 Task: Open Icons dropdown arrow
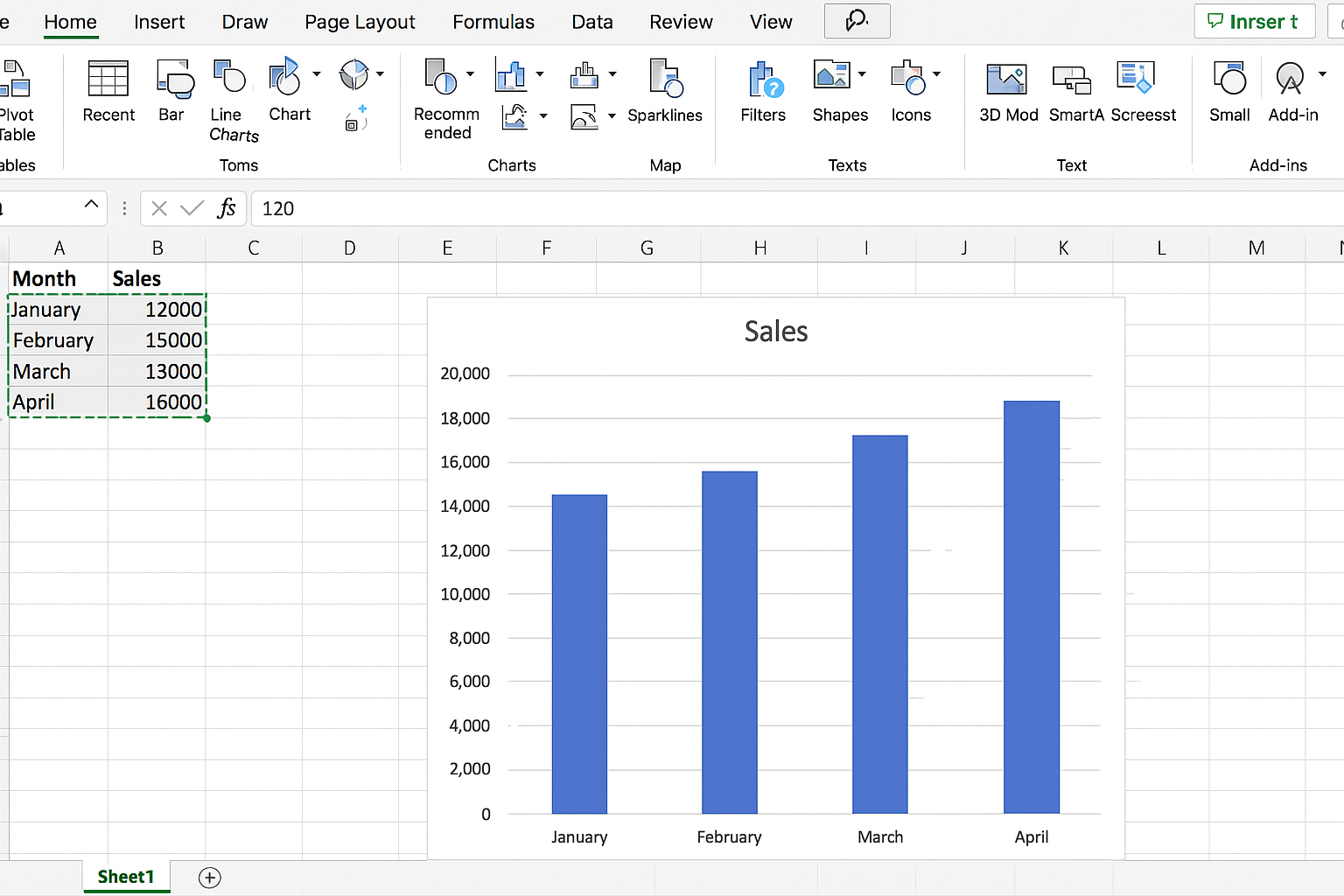click(x=936, y=74)
